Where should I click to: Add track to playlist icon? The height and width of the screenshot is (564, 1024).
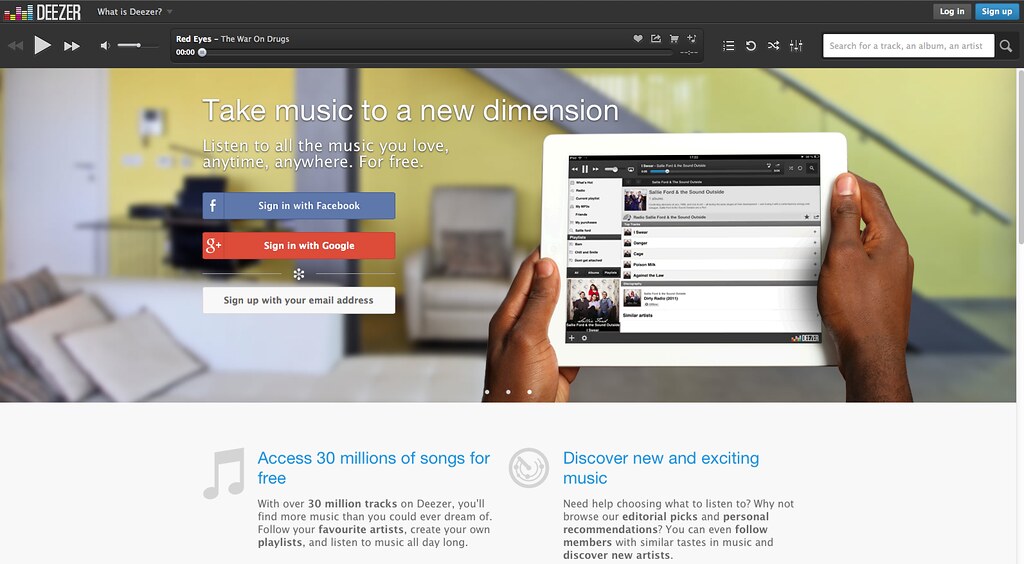(692, 39)
